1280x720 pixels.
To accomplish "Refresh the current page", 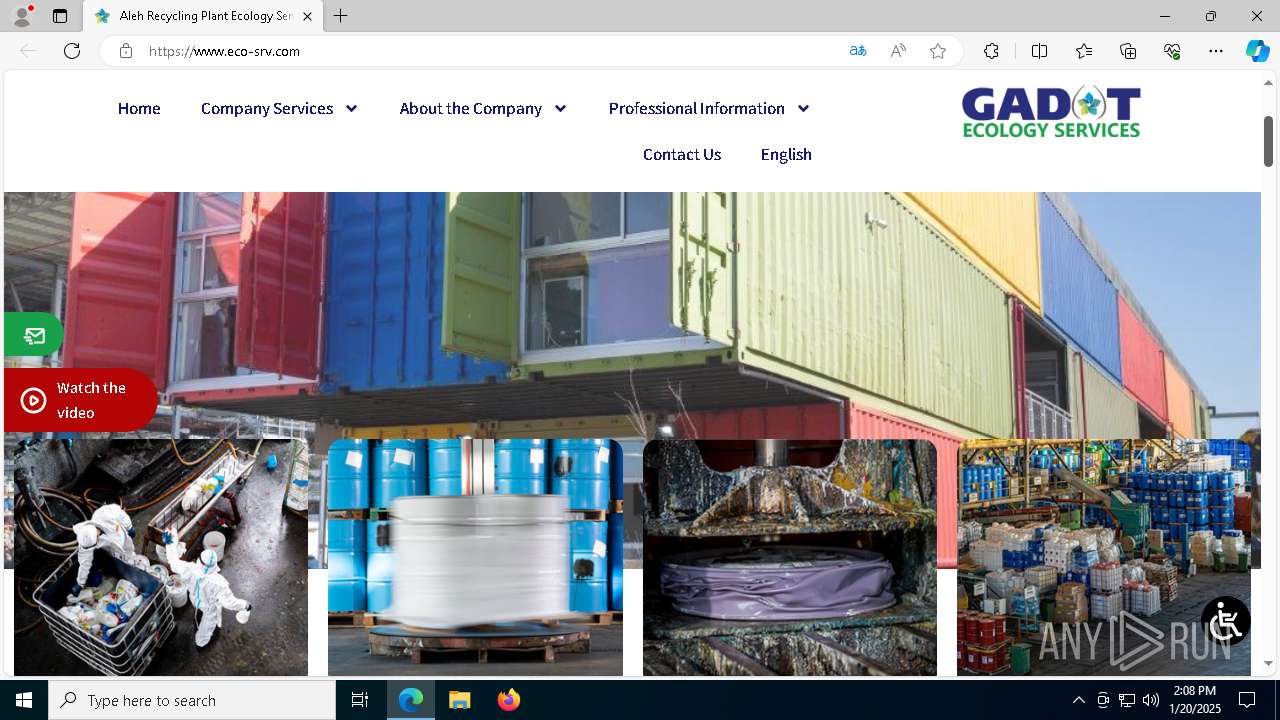I will click(x=72, y=51).
